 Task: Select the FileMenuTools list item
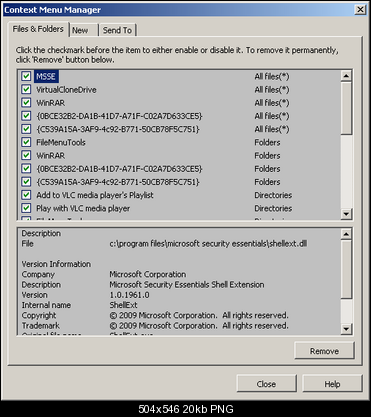point(61,142)
